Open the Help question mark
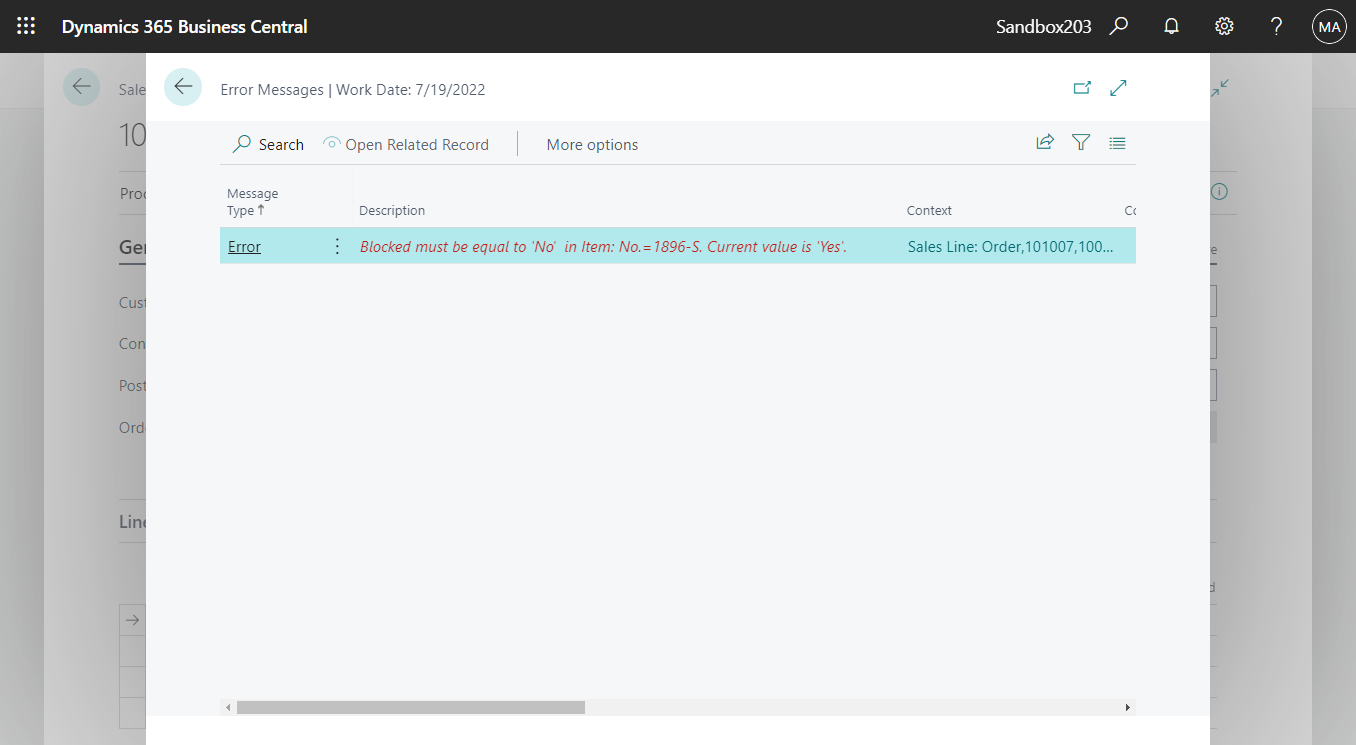 [1276, 26]
